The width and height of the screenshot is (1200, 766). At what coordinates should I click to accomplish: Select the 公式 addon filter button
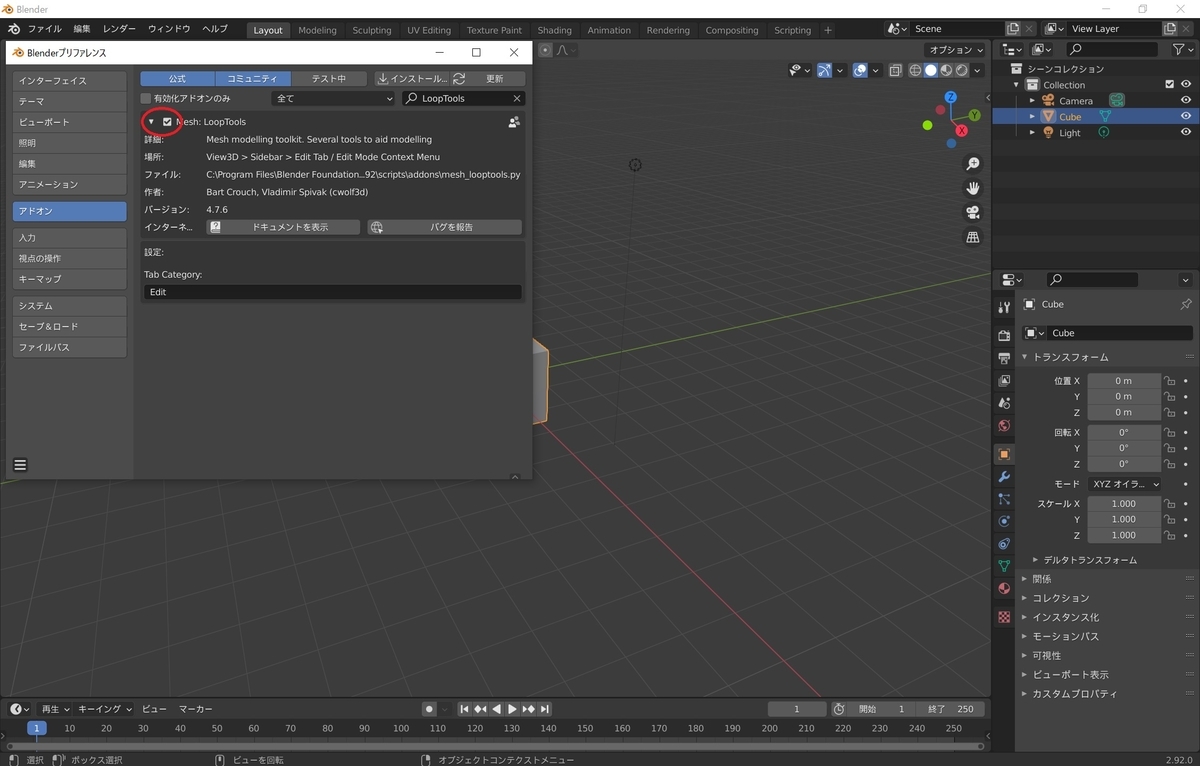[177, 78]
